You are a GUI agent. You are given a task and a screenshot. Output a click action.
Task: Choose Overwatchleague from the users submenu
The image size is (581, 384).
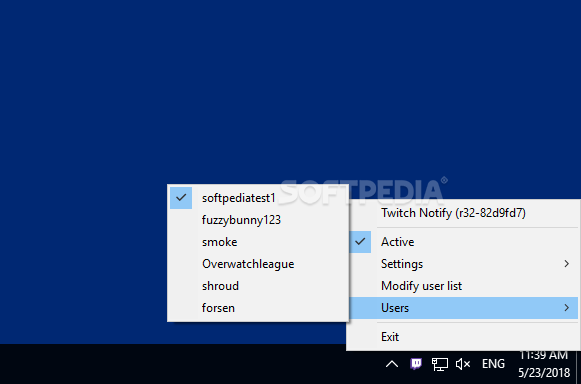point(258,264)
